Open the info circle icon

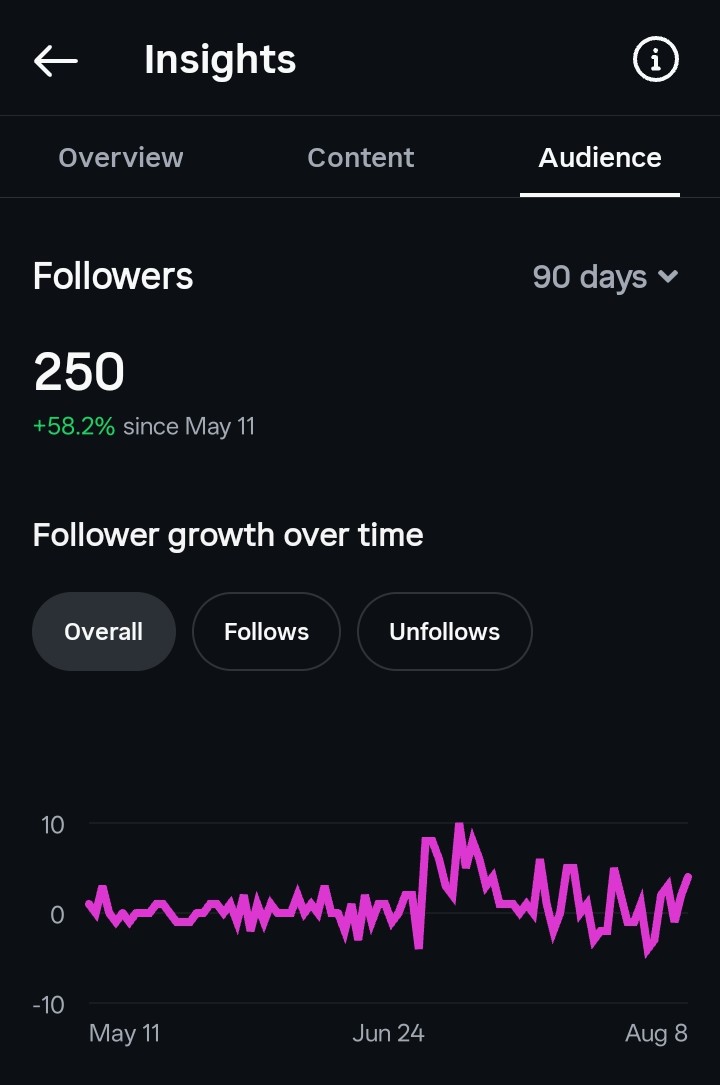click(x=656, y=60)
